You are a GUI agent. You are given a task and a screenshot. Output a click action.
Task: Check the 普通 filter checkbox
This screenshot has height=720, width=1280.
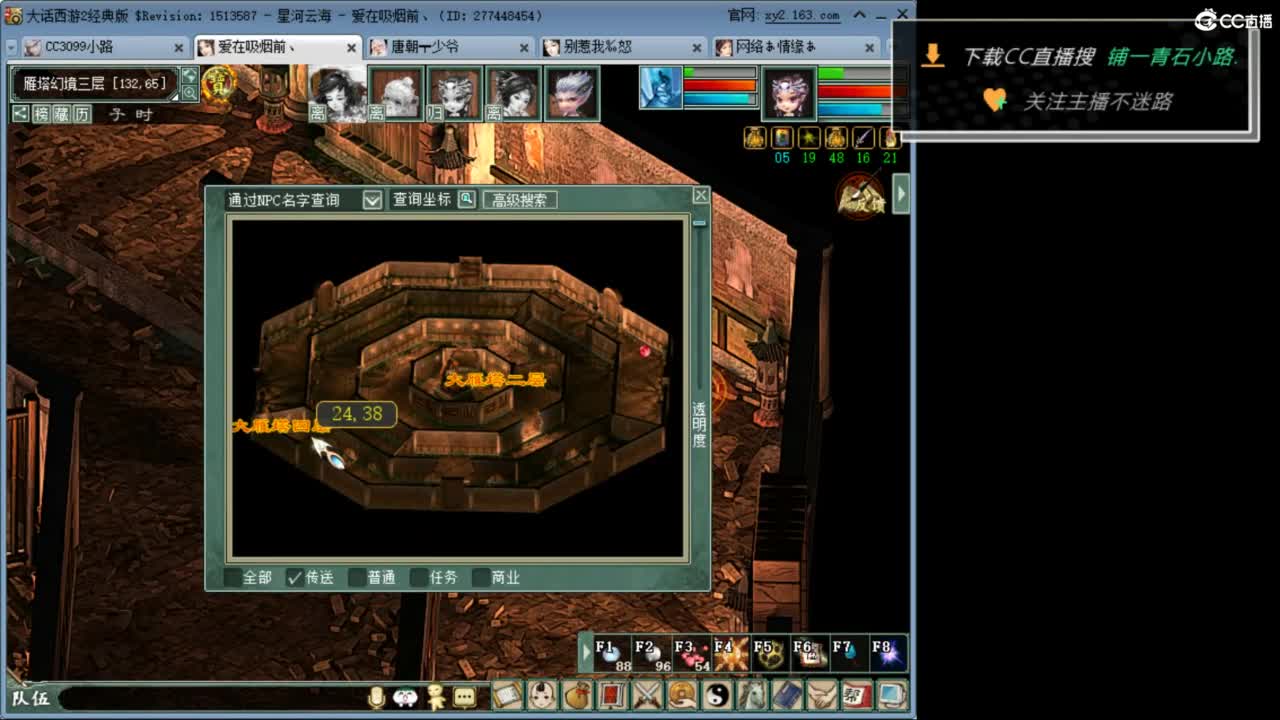357,577
